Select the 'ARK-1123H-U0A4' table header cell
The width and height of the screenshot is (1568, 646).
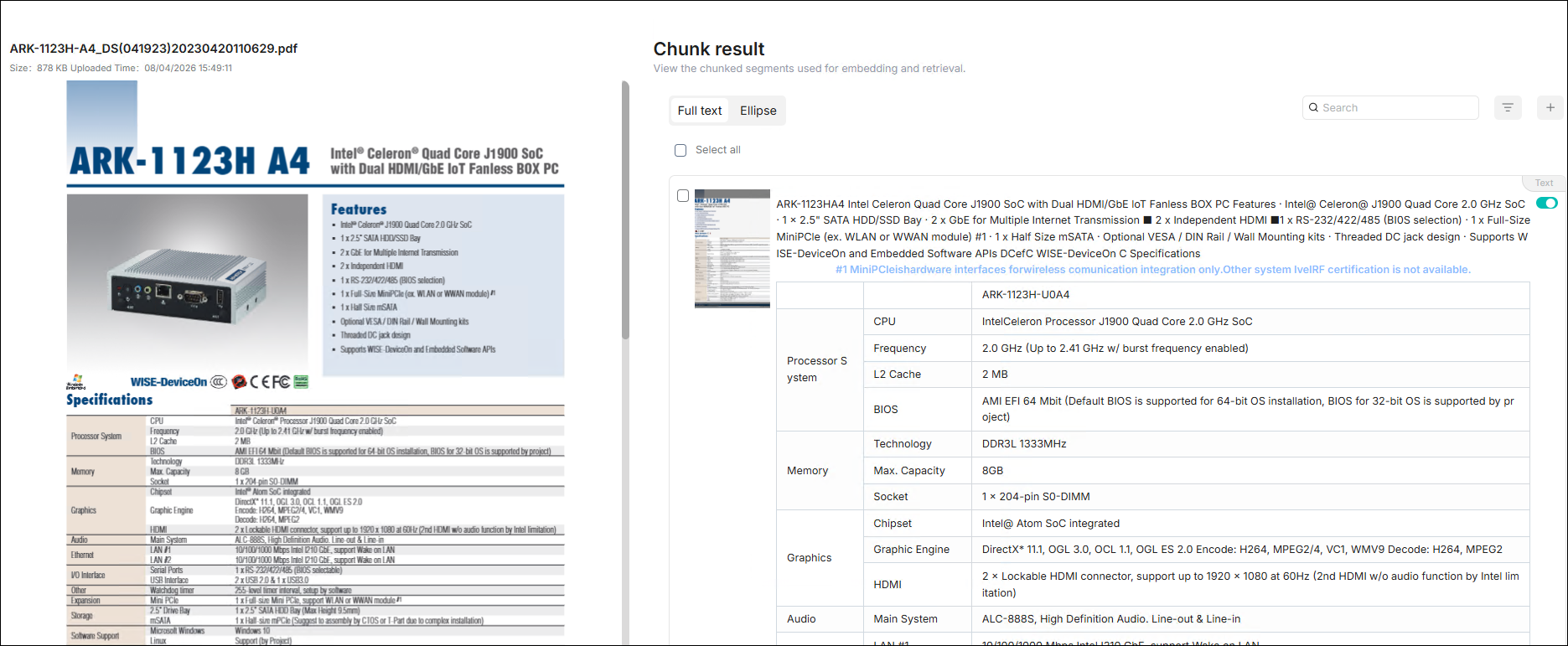tap(1250, 295)
